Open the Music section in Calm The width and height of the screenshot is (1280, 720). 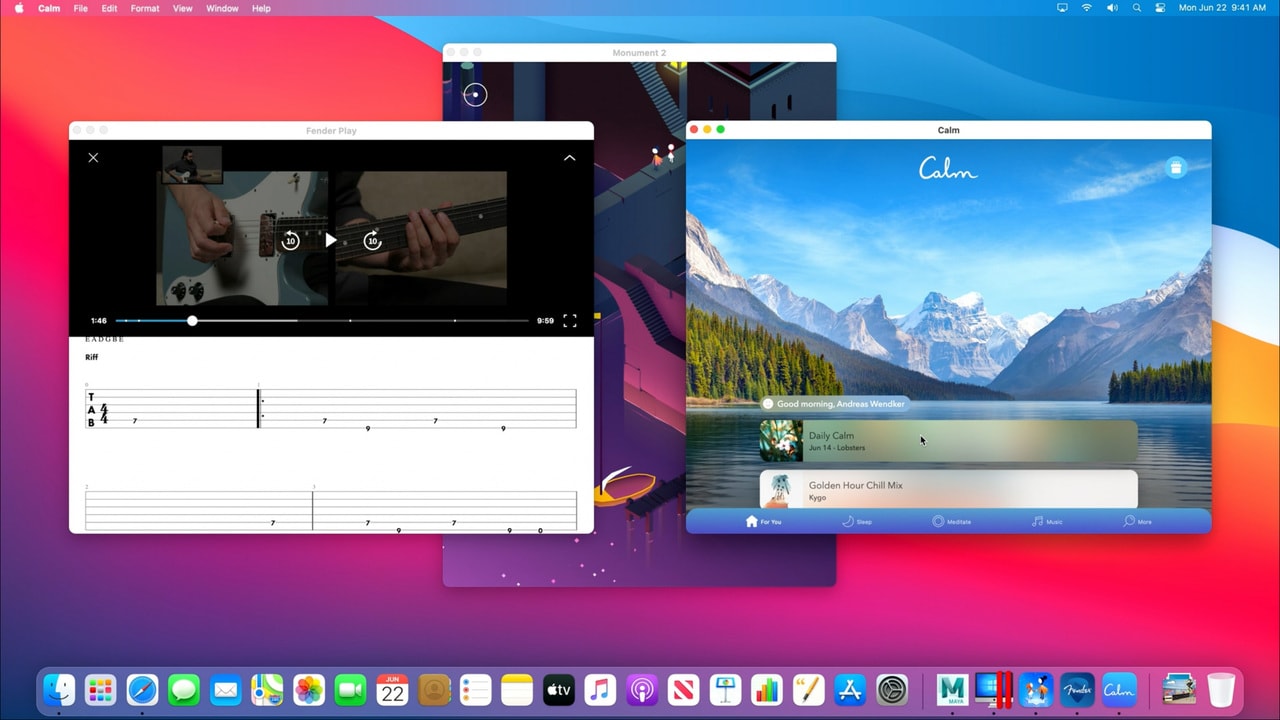[1046, 521]
